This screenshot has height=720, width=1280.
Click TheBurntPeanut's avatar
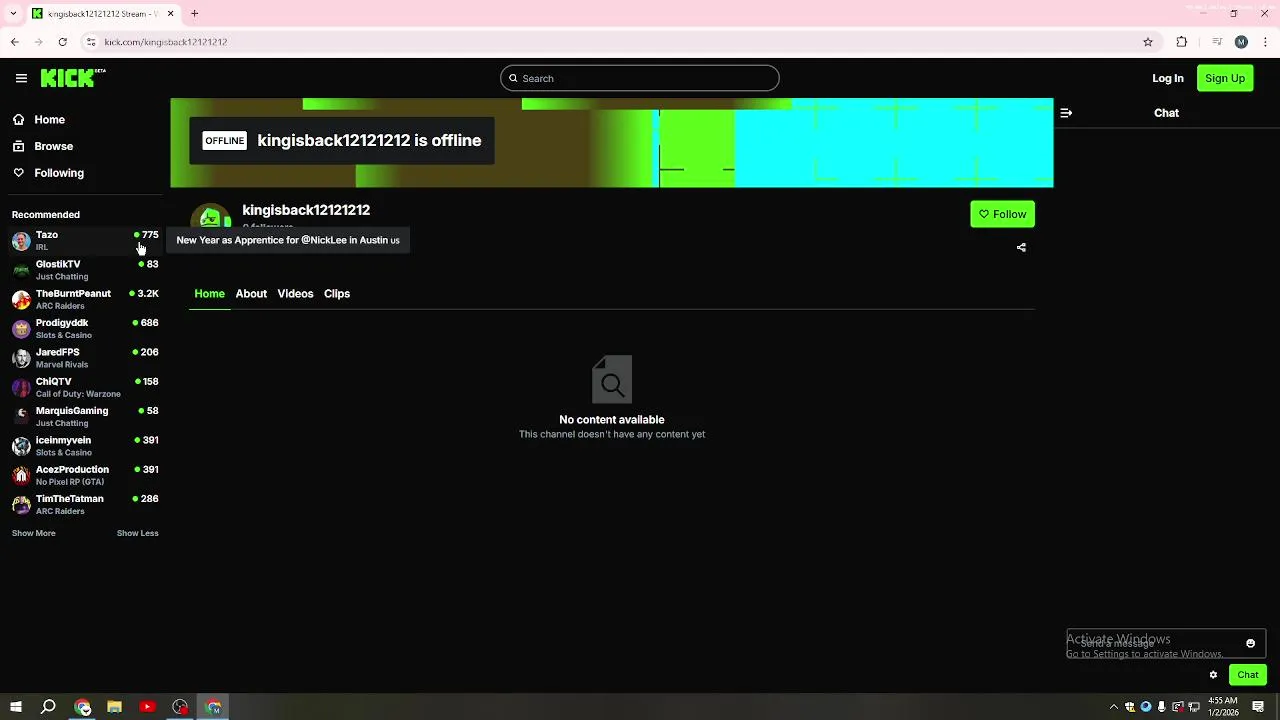coord(21,300)
